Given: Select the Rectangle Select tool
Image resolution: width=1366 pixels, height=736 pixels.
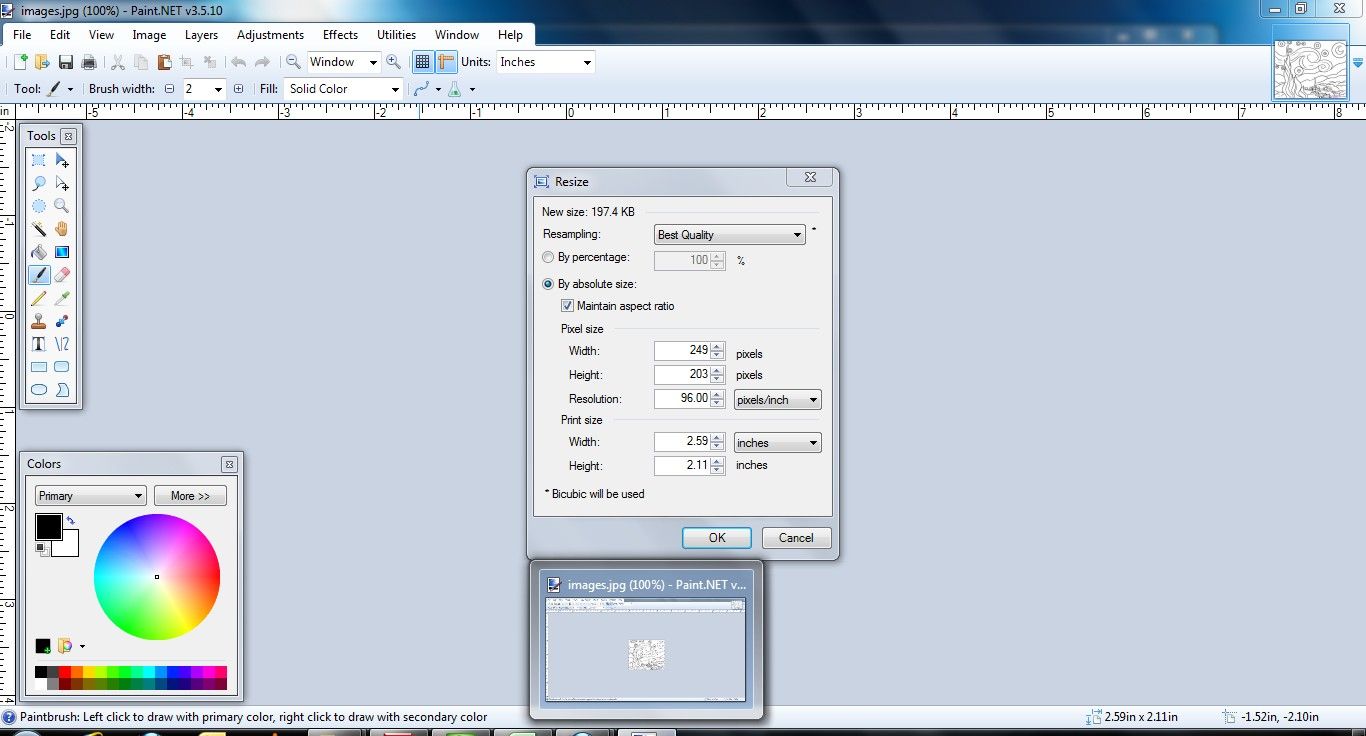Looking at the screenshot, I should 38,160.
